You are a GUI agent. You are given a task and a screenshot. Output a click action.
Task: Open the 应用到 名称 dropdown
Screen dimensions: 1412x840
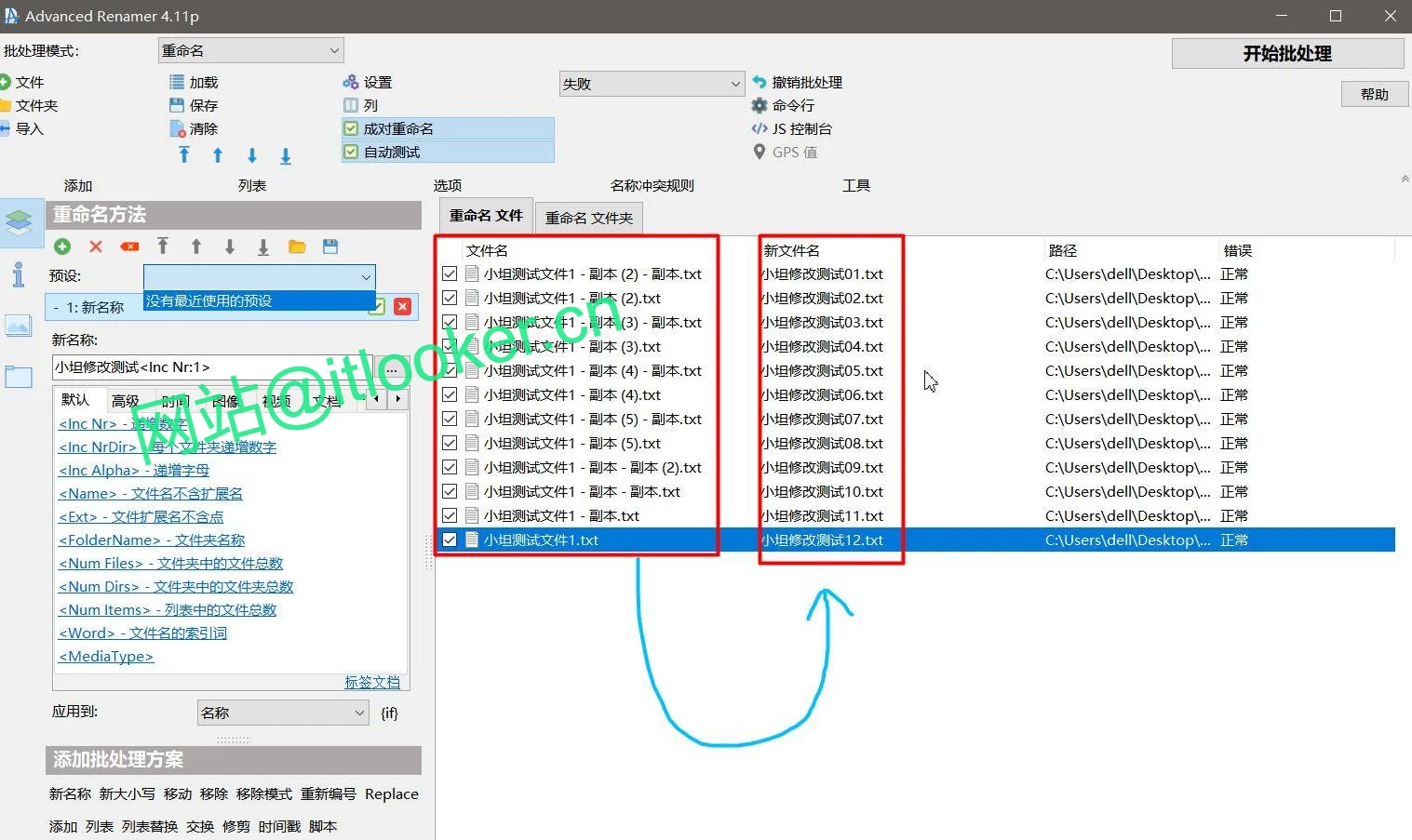point(283,713)
